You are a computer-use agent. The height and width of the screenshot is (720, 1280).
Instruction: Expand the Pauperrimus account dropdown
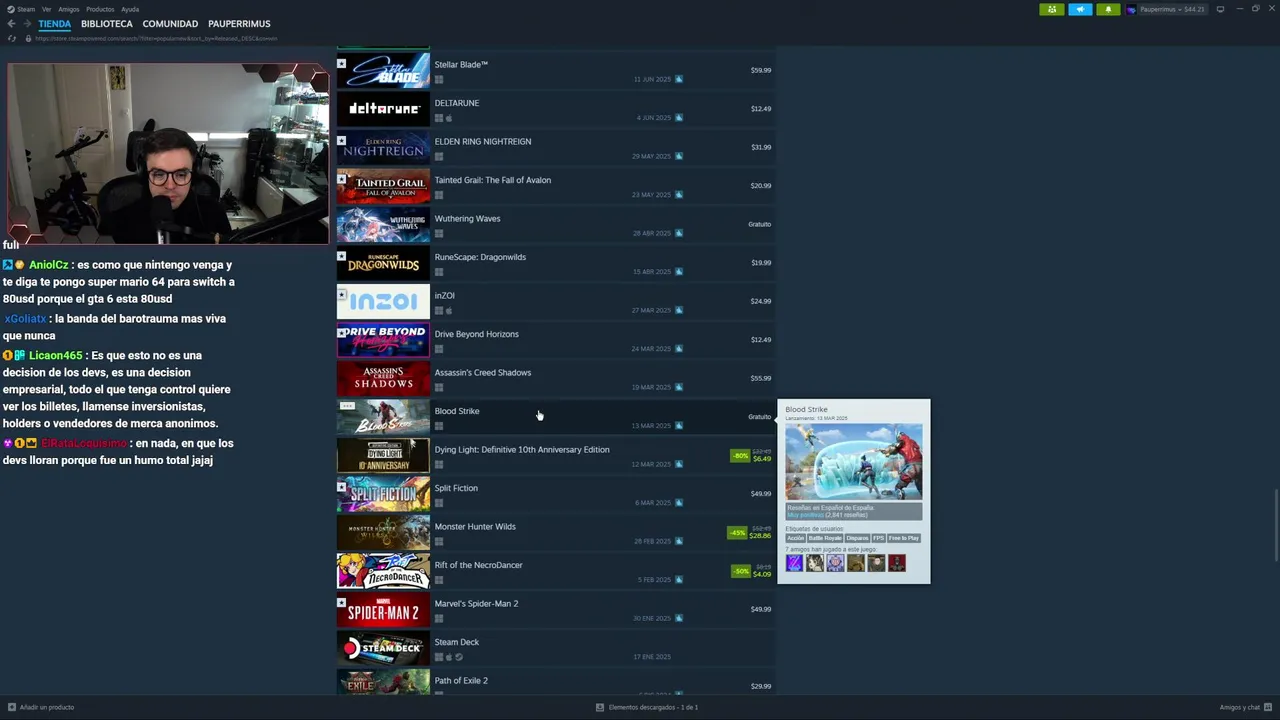pos(1172,9)
